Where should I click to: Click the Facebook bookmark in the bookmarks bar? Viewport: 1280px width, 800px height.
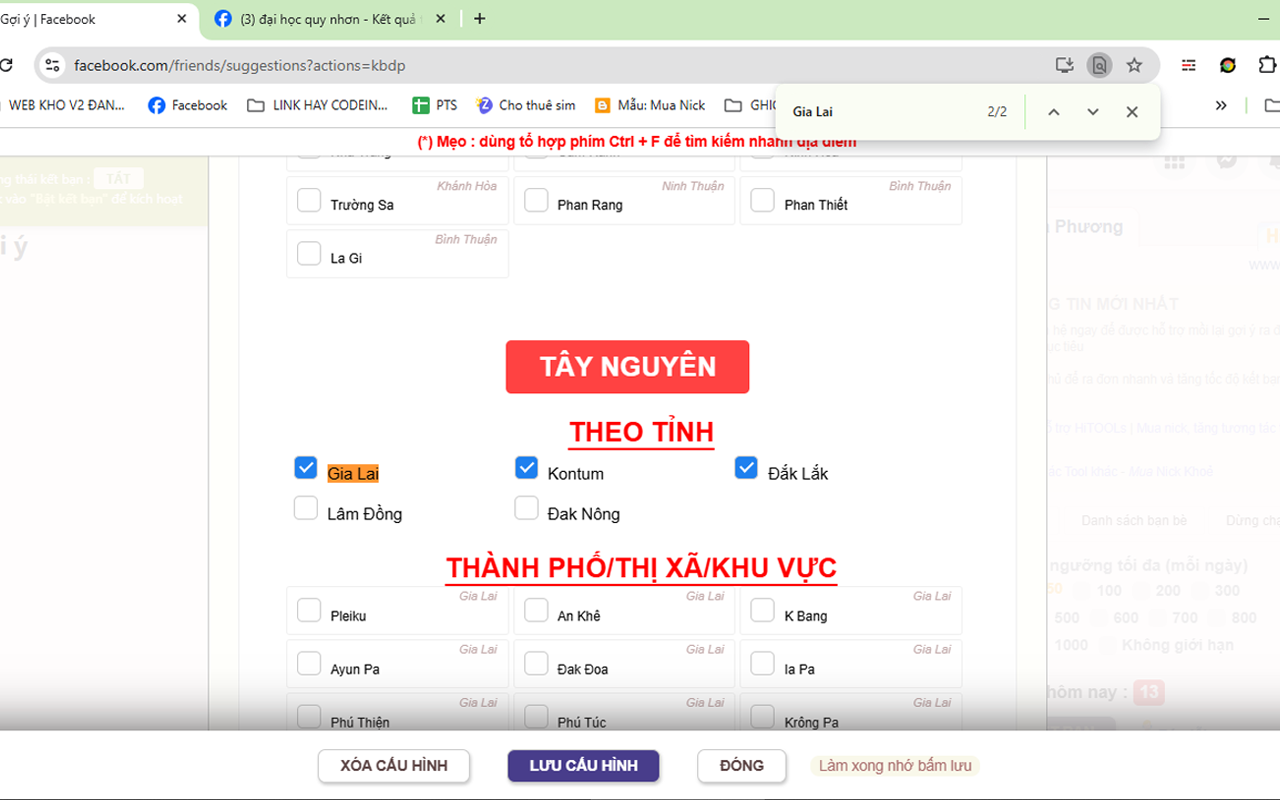pos(186,105)
